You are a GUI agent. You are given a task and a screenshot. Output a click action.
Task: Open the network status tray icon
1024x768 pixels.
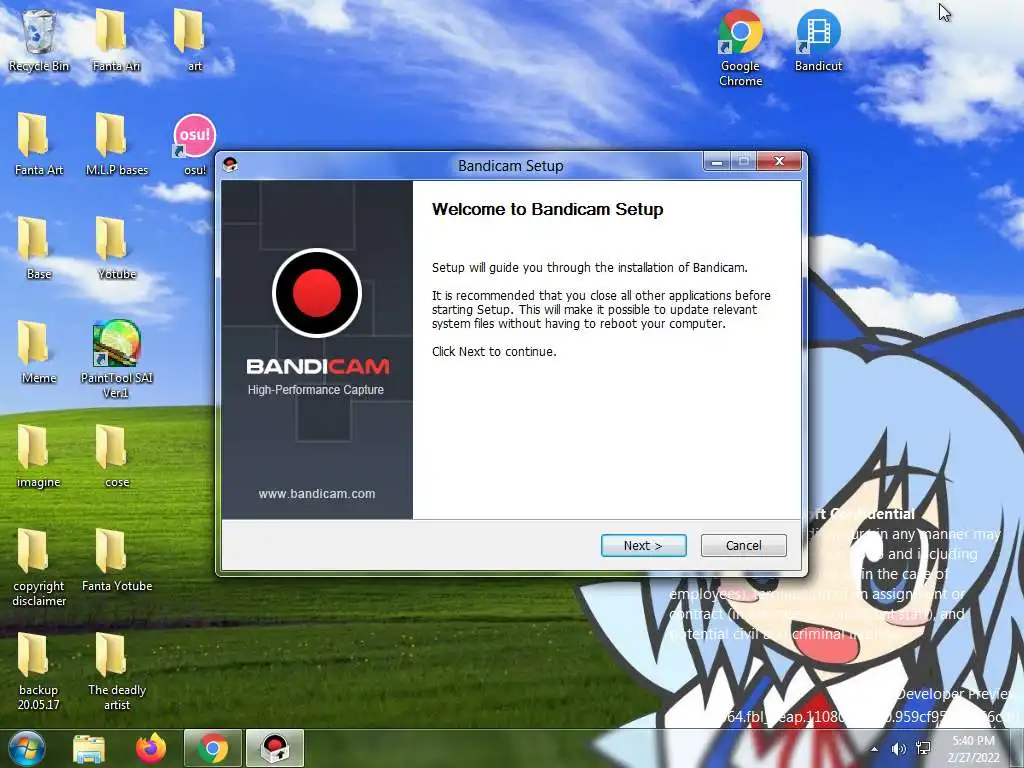[923, 749]
